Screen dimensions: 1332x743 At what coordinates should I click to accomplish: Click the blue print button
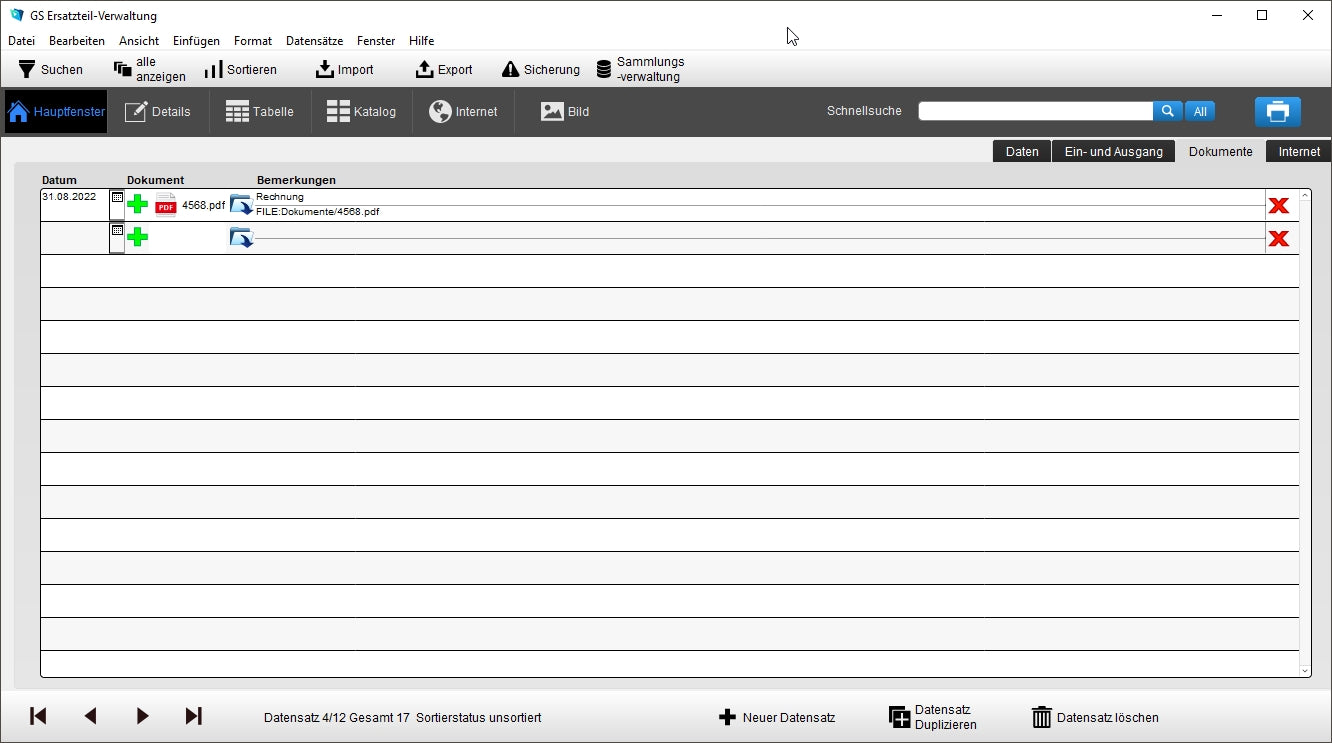(1277, 112)
